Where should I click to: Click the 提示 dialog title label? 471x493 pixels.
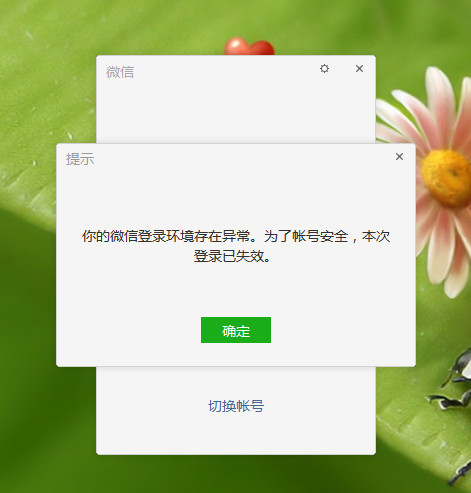coord(80,159)
